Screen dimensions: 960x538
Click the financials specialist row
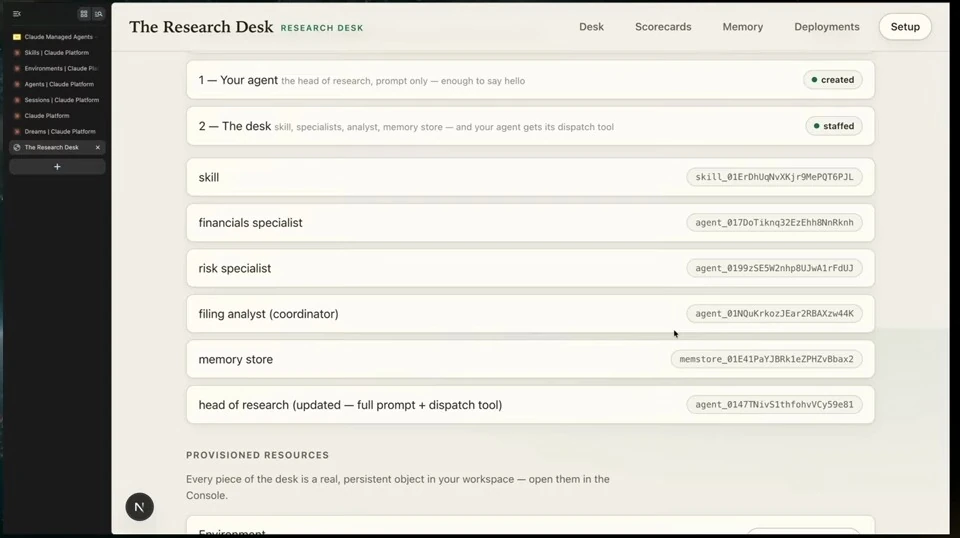pyautogui.click(x=530, y=223)
